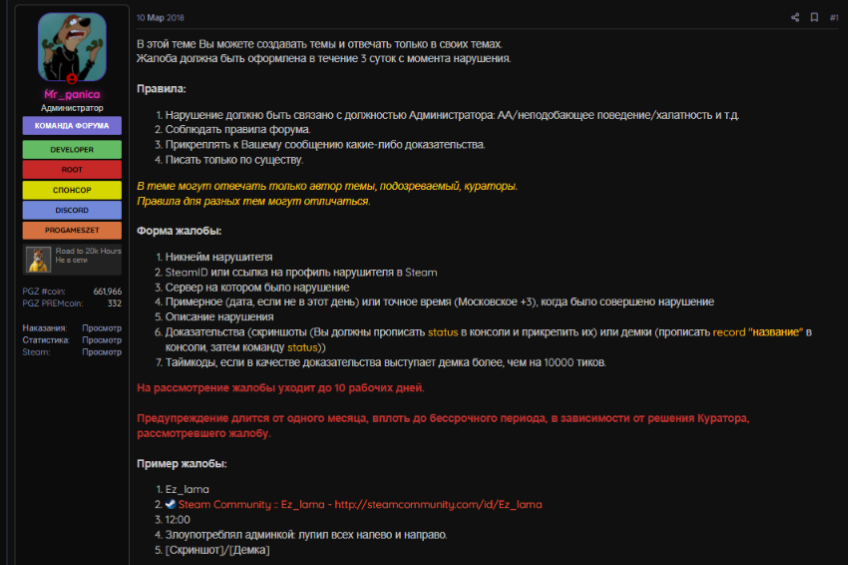Click the PGZ #coin balance 661,966
Image resolution: width=848 pixels, height=565 pixels.
click(107, 291)
